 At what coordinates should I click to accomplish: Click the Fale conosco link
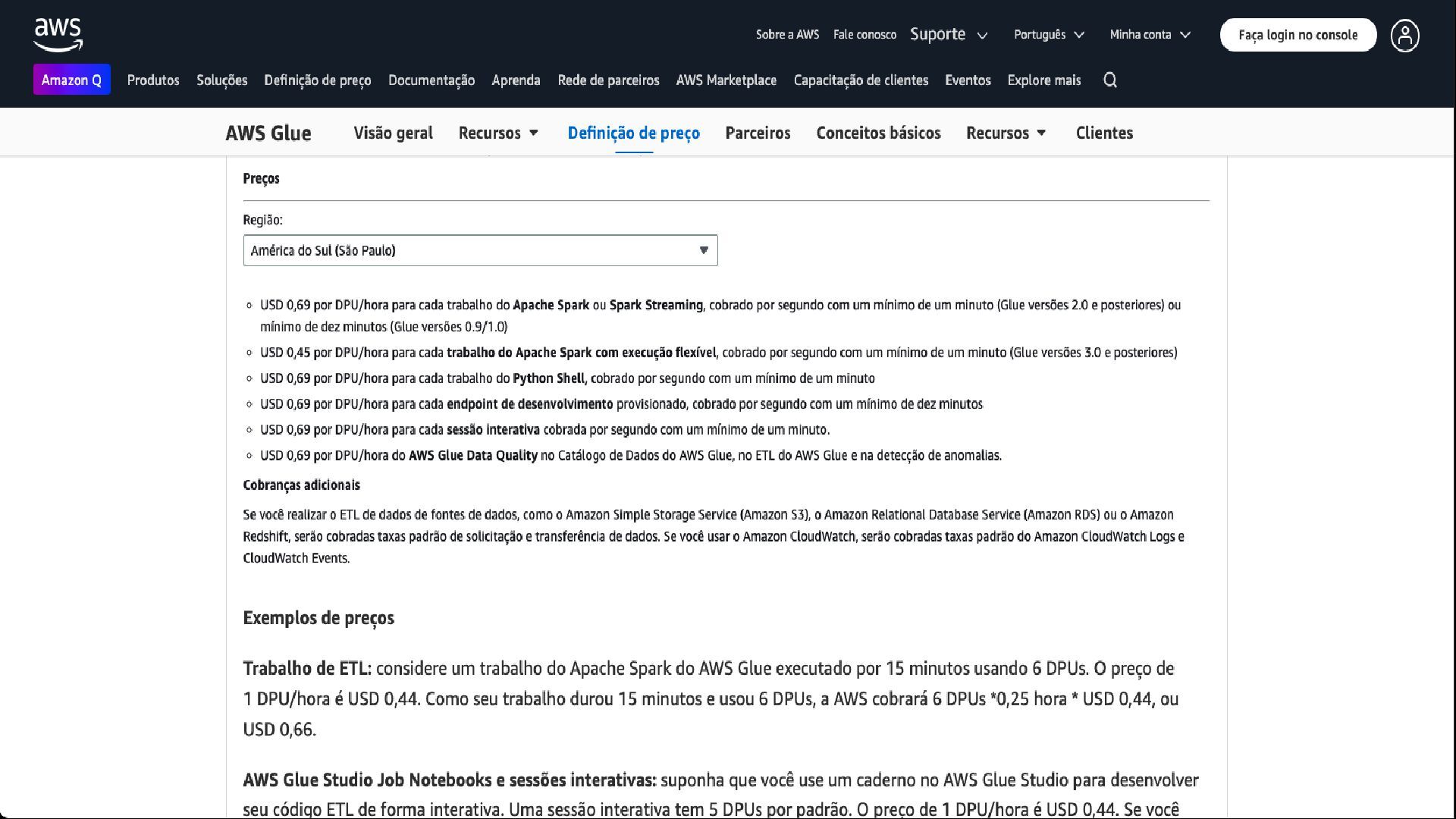click(864, 35)
